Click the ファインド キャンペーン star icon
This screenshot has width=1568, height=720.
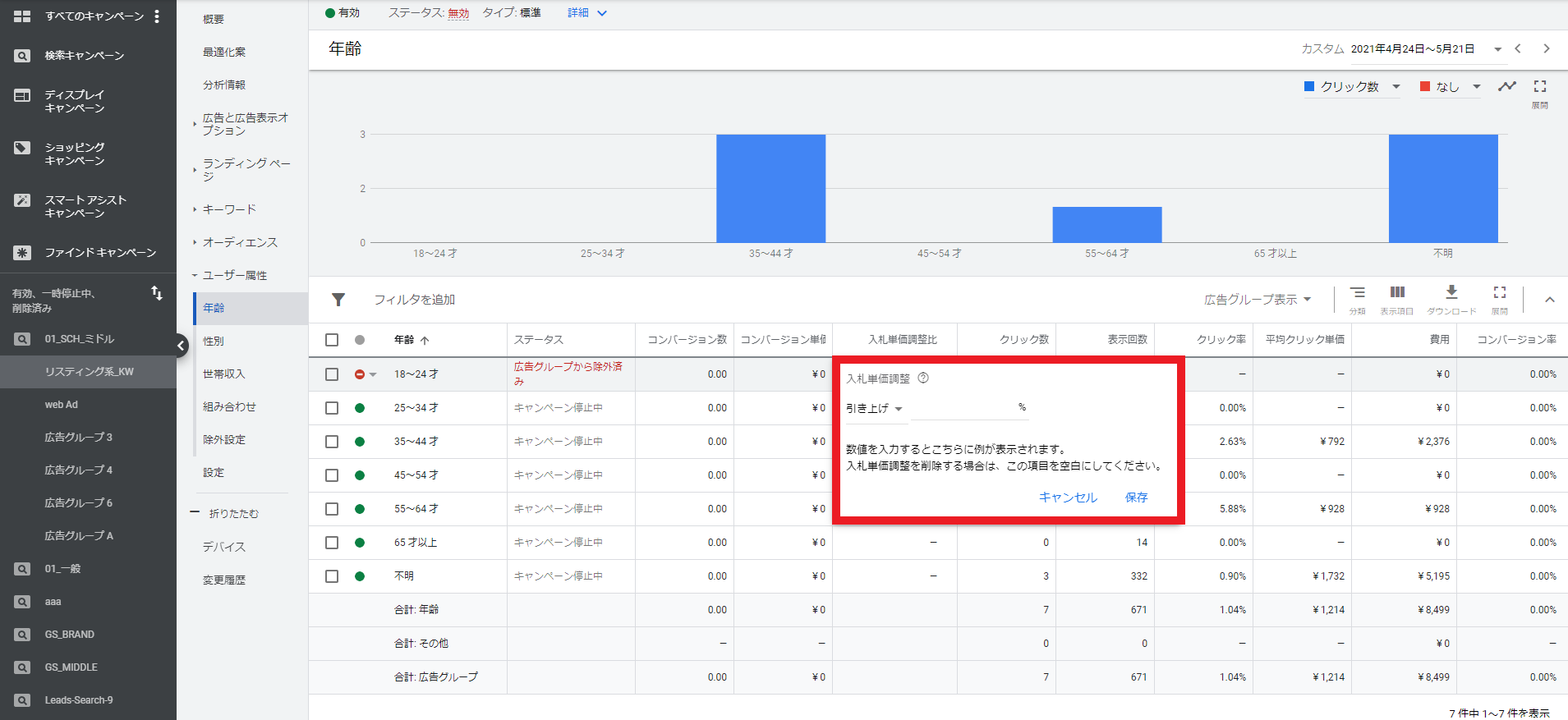click(22, 253)
